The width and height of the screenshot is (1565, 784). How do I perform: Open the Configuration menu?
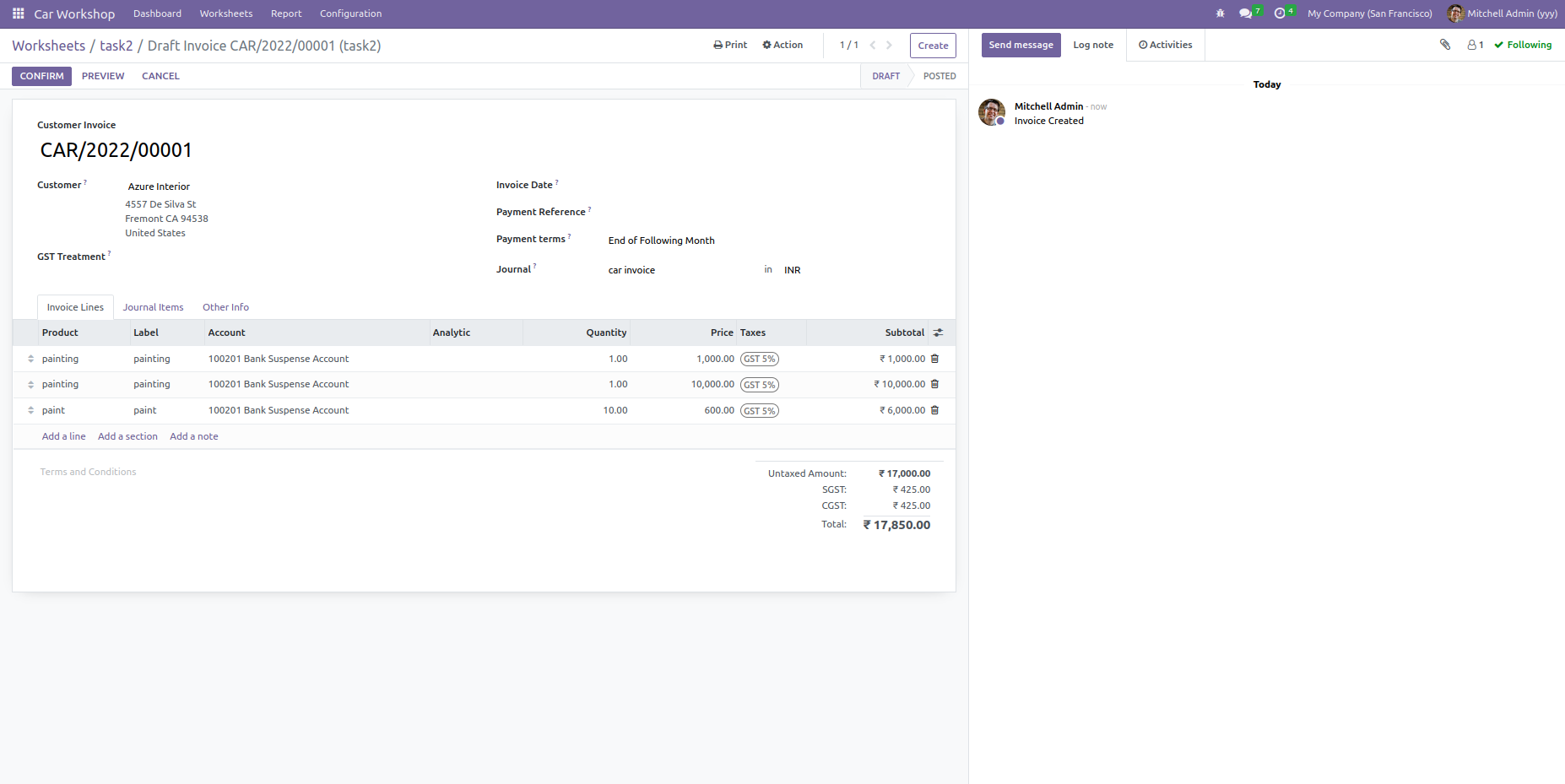coord(350,14)
